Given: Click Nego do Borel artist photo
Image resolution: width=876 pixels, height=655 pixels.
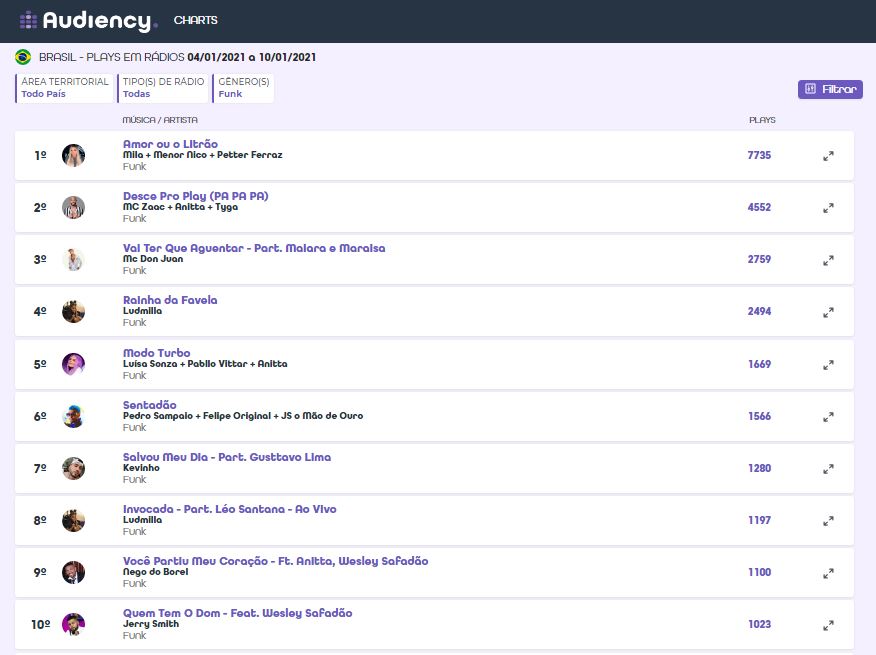Looking at the screenshot, I should coord(73,572).
